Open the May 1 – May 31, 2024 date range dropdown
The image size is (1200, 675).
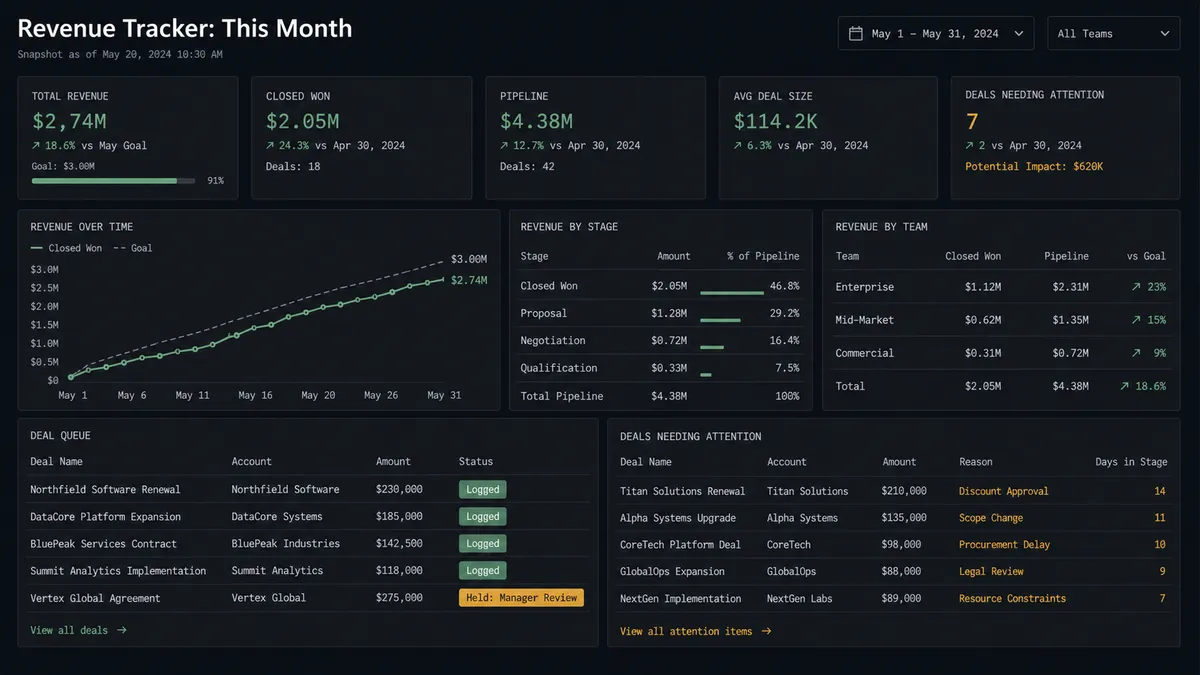tap(936, 33)
